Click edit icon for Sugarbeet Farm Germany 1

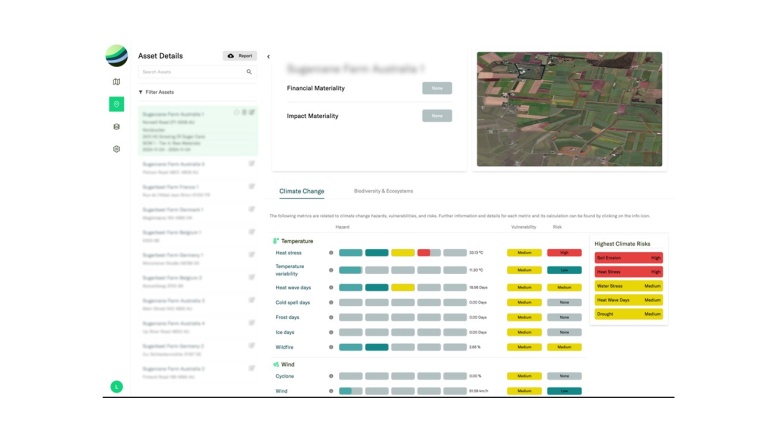point(252,254)
